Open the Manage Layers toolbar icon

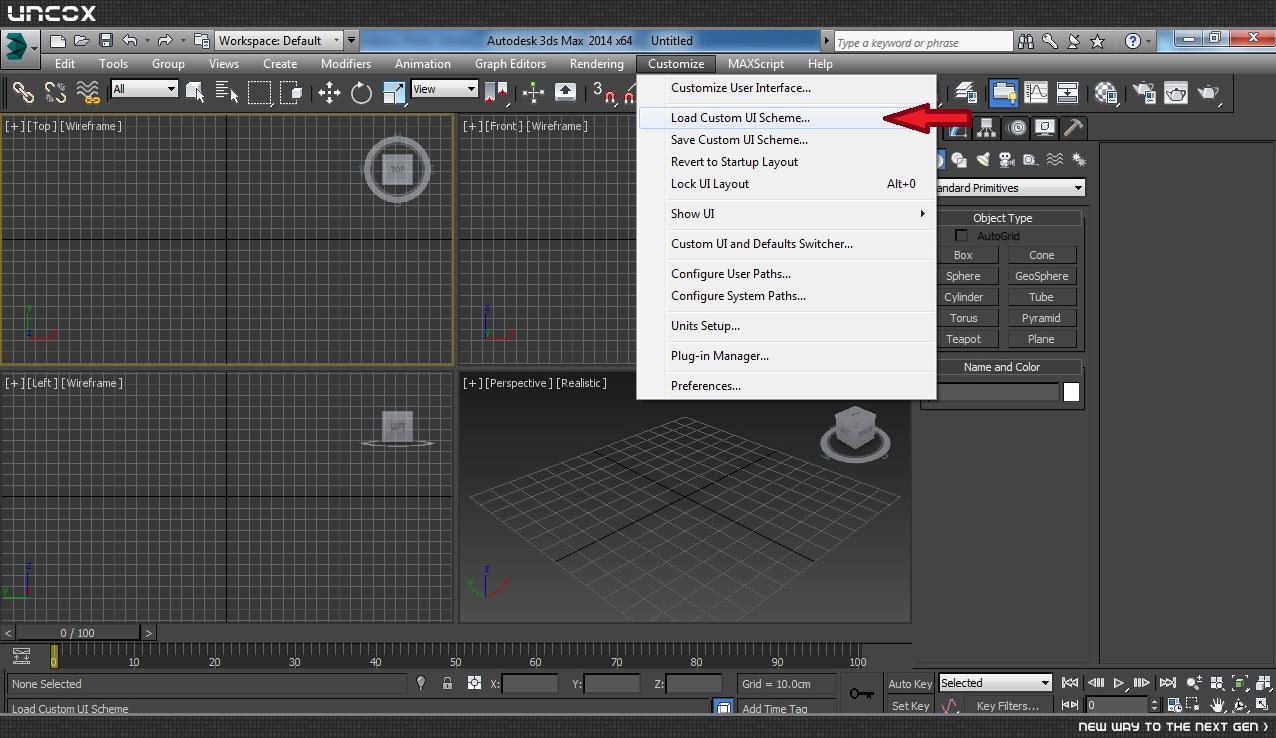[965, 93]
